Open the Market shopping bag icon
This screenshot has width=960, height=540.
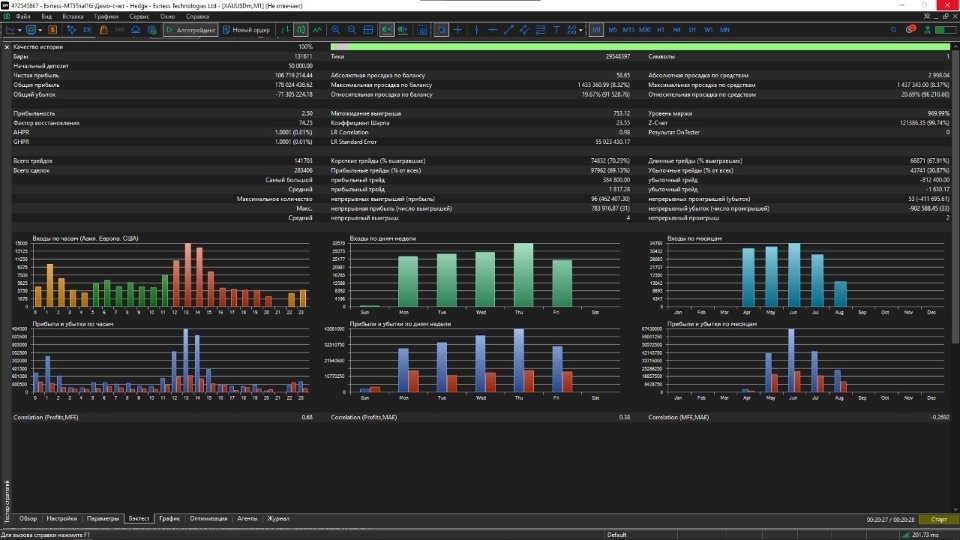[x=103, y=29]
